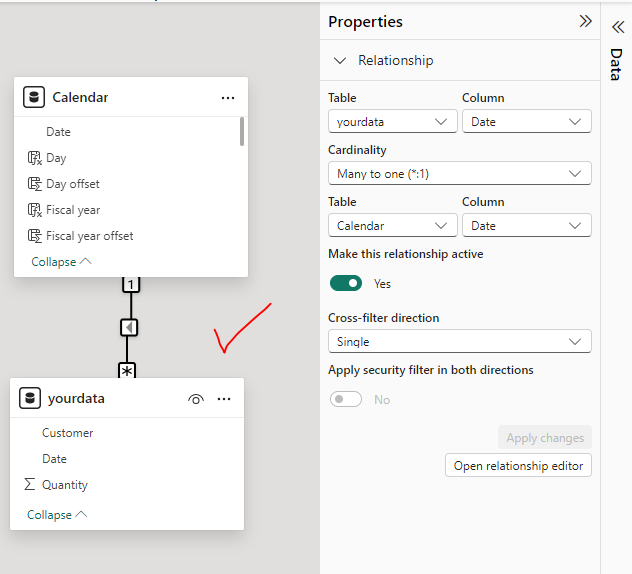Collapse the yourdata table field list
This screenshot has height=574, width=632.
(x=57, y=515)
